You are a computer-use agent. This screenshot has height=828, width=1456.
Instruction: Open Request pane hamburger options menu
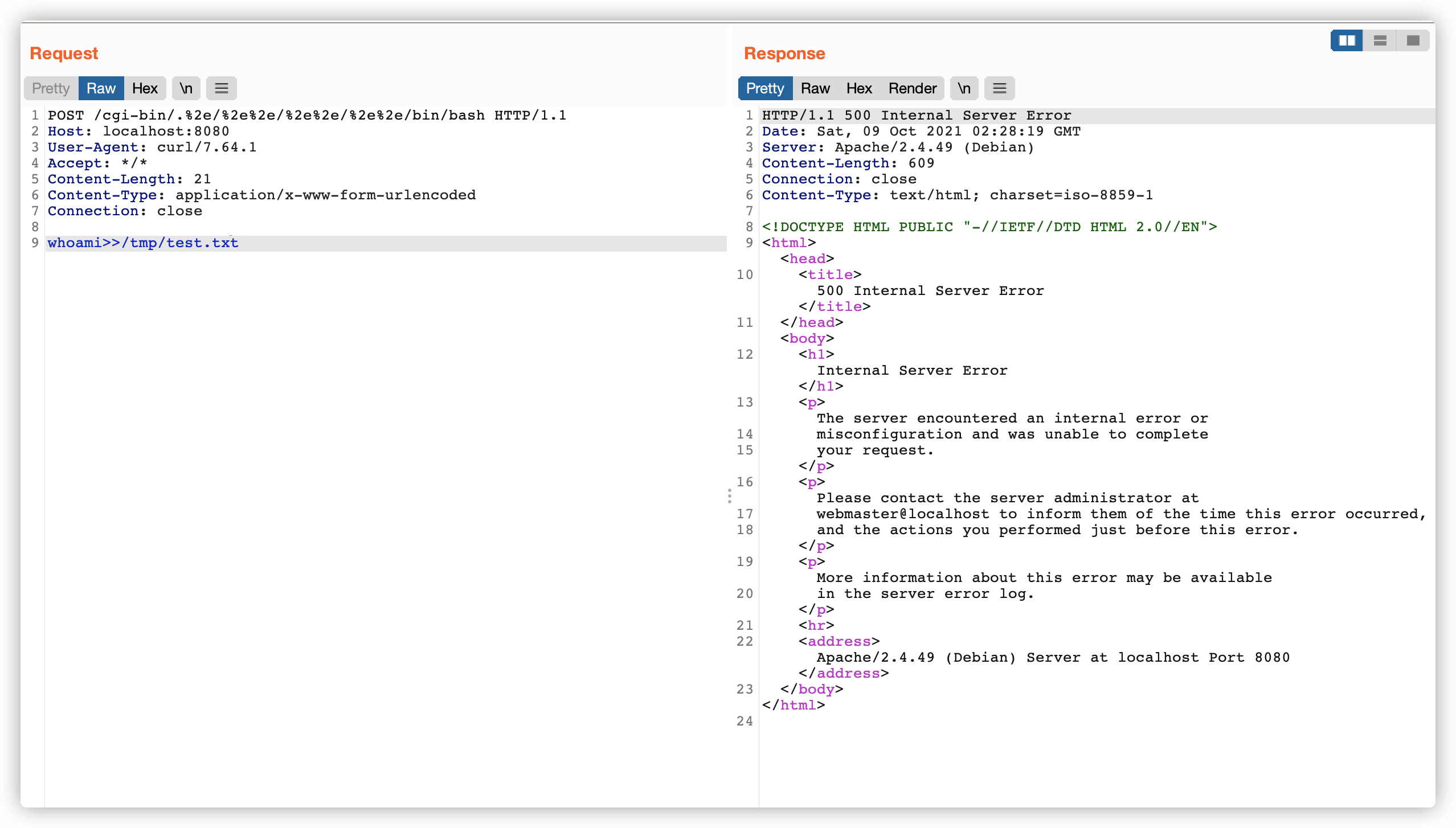tap(222, 88)
